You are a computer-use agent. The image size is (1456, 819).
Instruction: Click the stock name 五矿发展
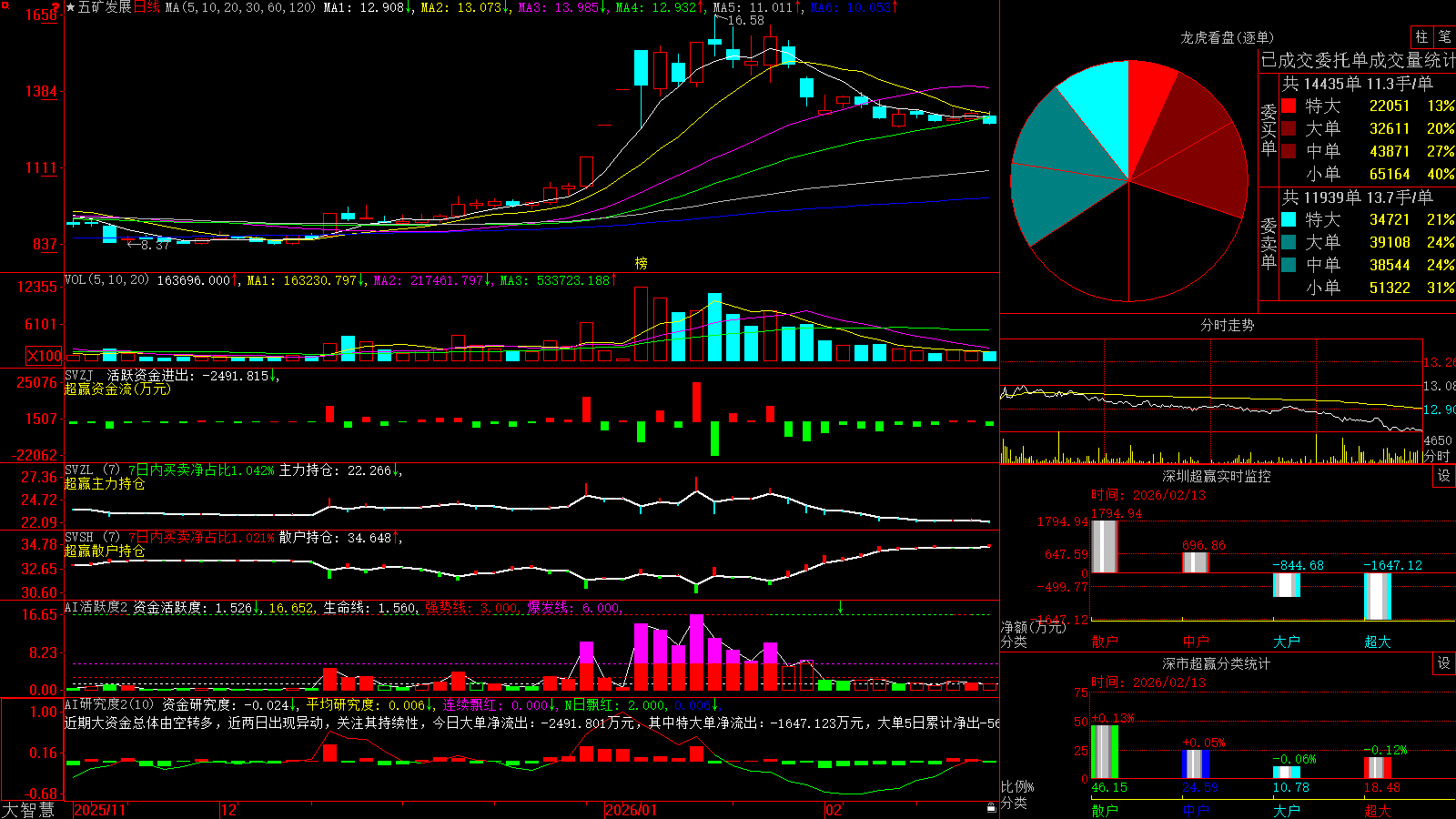coord(105,7)
